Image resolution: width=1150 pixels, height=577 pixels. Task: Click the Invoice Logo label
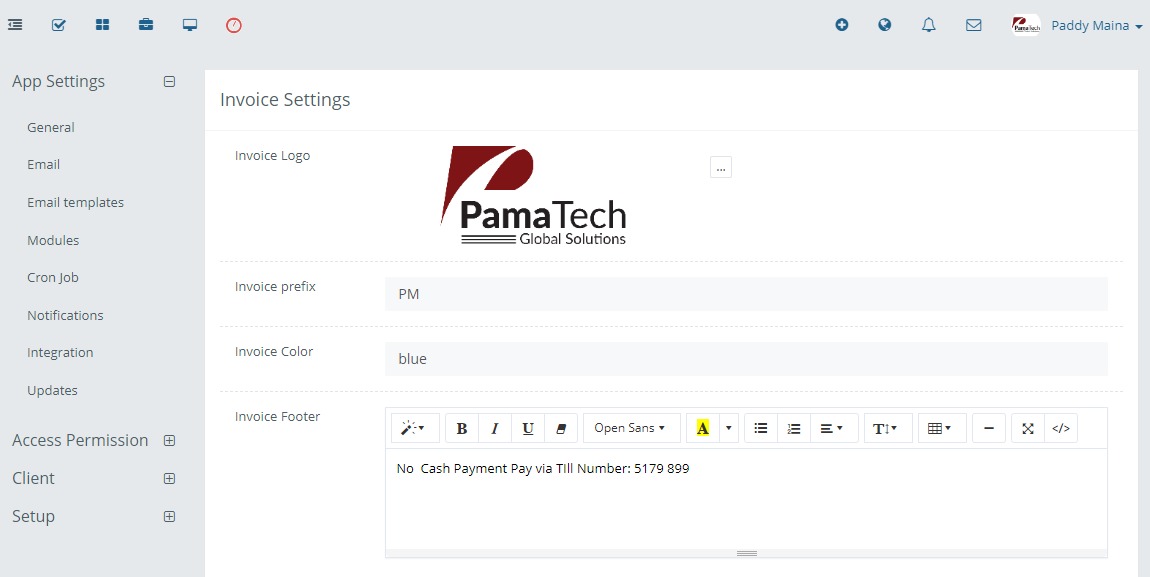(x=272, y=155)
